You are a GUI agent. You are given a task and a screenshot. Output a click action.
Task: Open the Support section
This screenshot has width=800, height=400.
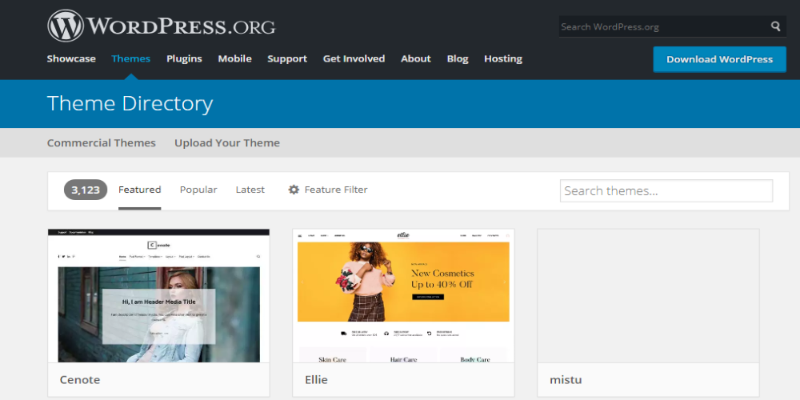[287, 59]
